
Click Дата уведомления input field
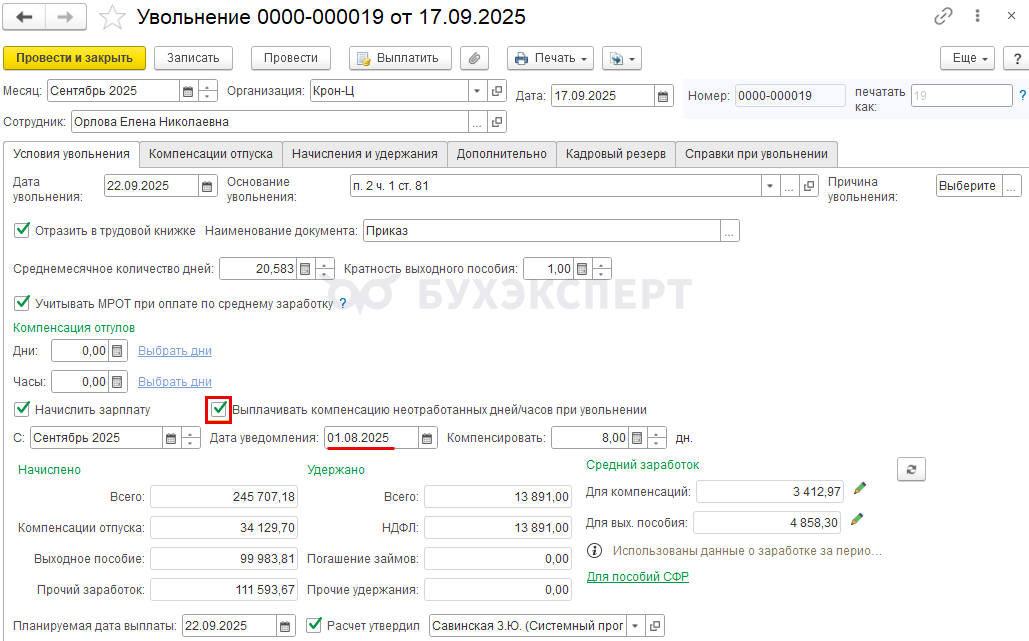pos(371,438)
